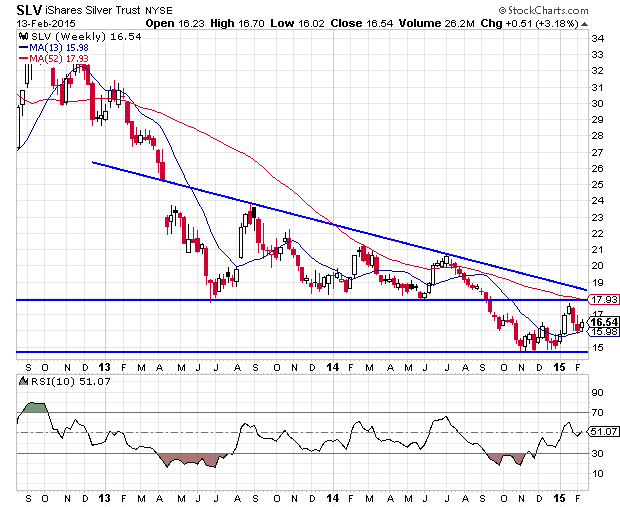Image resolution: width=620 pixels, height=507 pixels.
Task: Select the Open 16.23 value
Action: pyautogui.click(x=175, y=23)
